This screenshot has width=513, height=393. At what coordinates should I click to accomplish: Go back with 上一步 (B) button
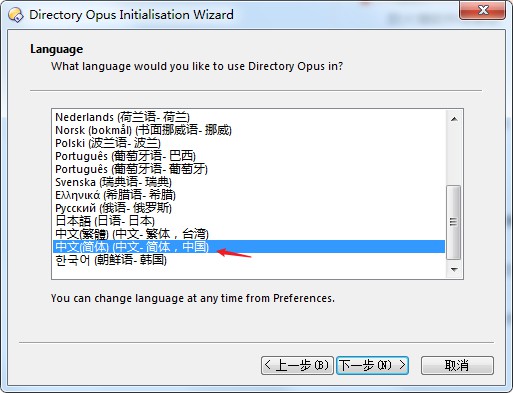point(297,365)
